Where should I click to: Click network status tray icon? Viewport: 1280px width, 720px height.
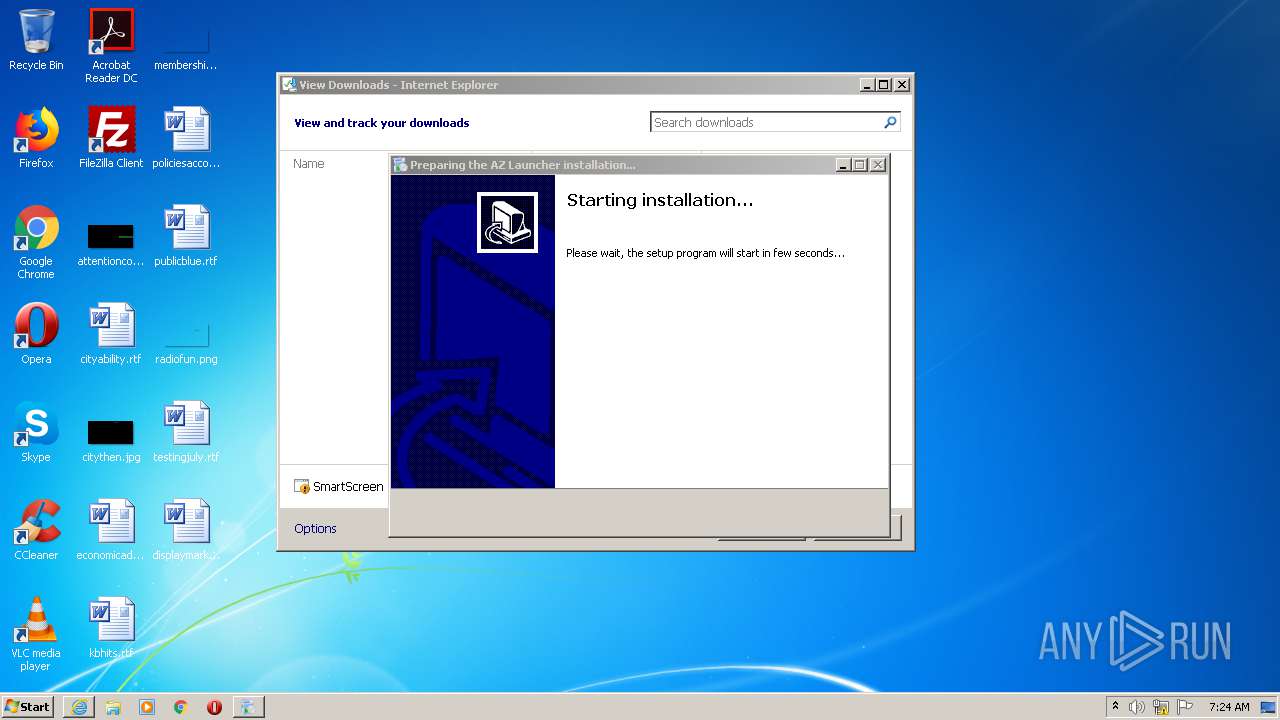point(1161,707)
